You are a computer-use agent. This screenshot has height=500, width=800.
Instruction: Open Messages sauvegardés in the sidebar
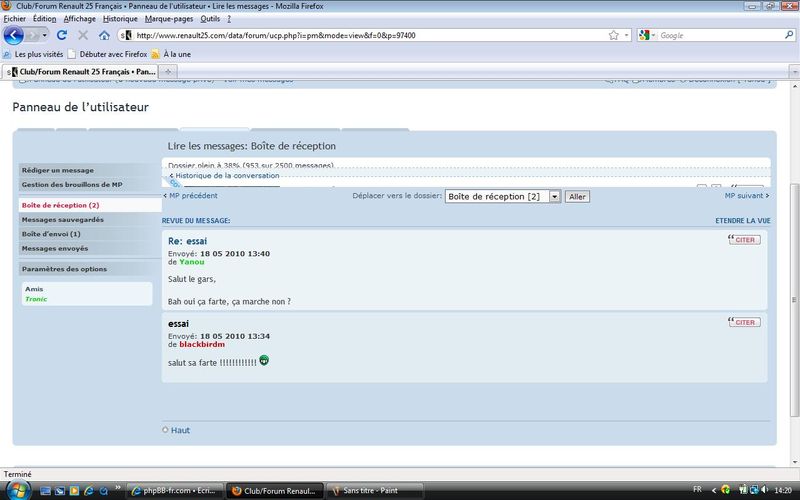[62, 219]
